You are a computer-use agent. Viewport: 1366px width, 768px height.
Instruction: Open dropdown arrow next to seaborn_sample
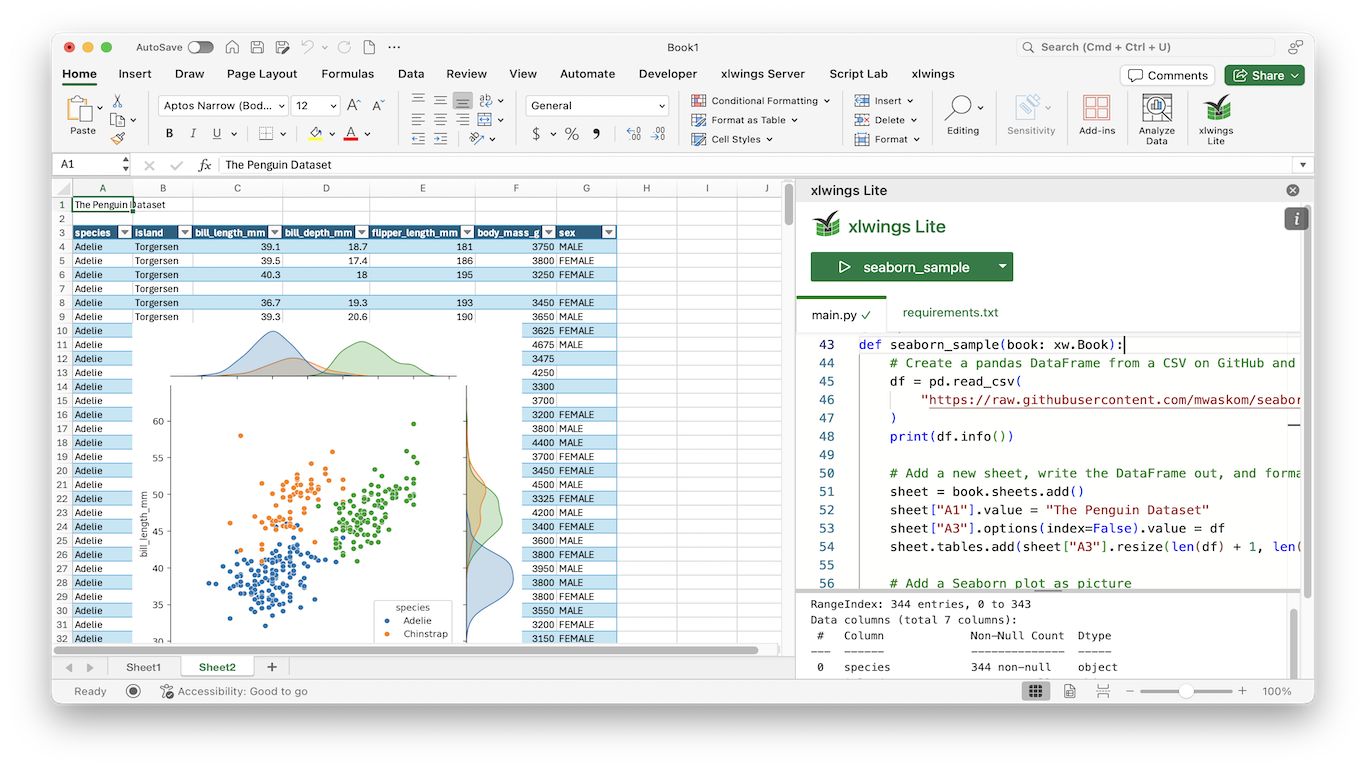point(1002,267)
